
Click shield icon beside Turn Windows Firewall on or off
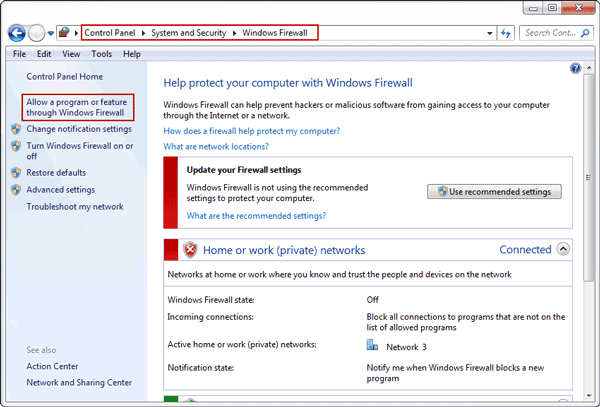click(x=16, y=146)
